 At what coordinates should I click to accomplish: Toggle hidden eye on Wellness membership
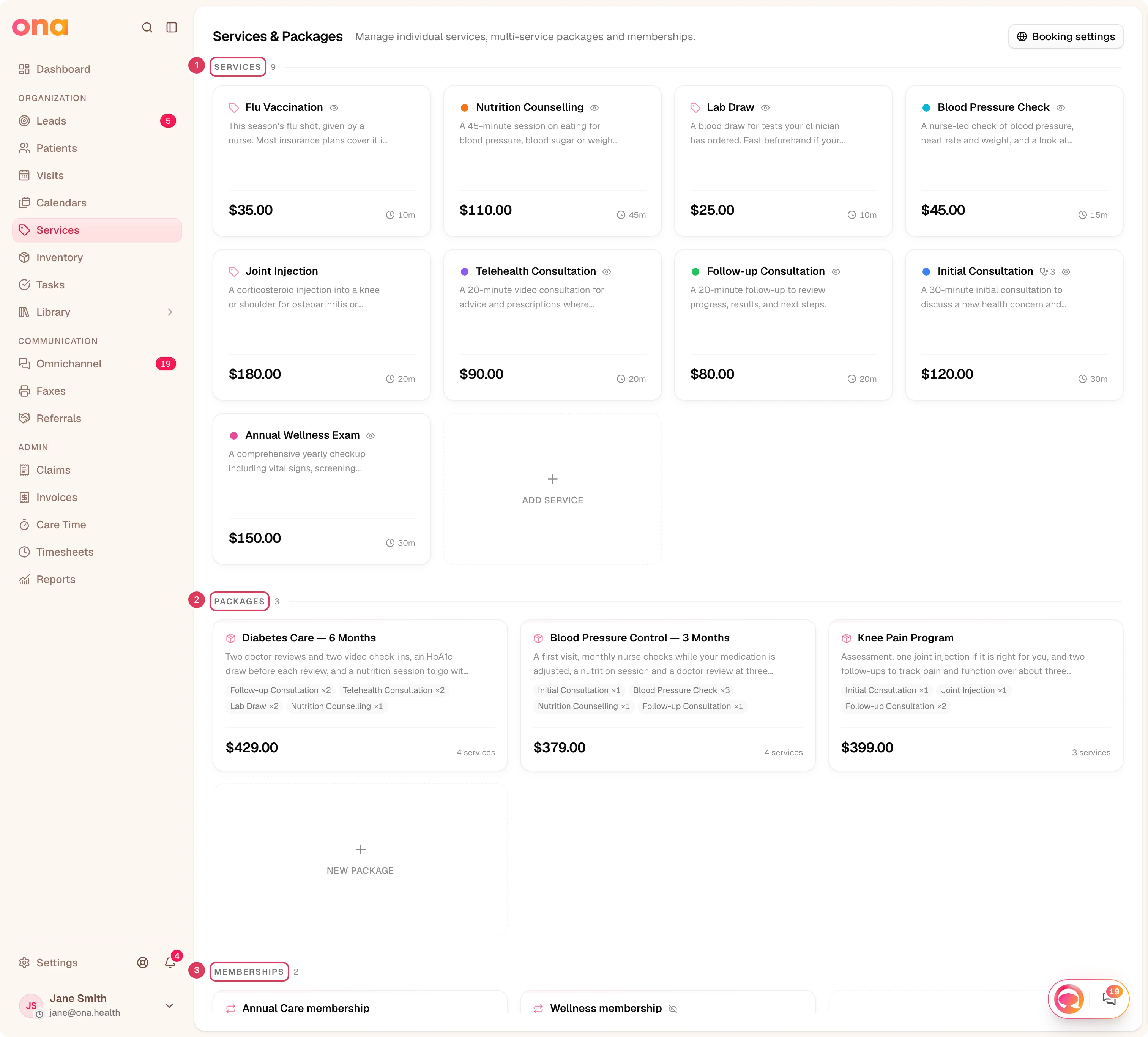673,1009
